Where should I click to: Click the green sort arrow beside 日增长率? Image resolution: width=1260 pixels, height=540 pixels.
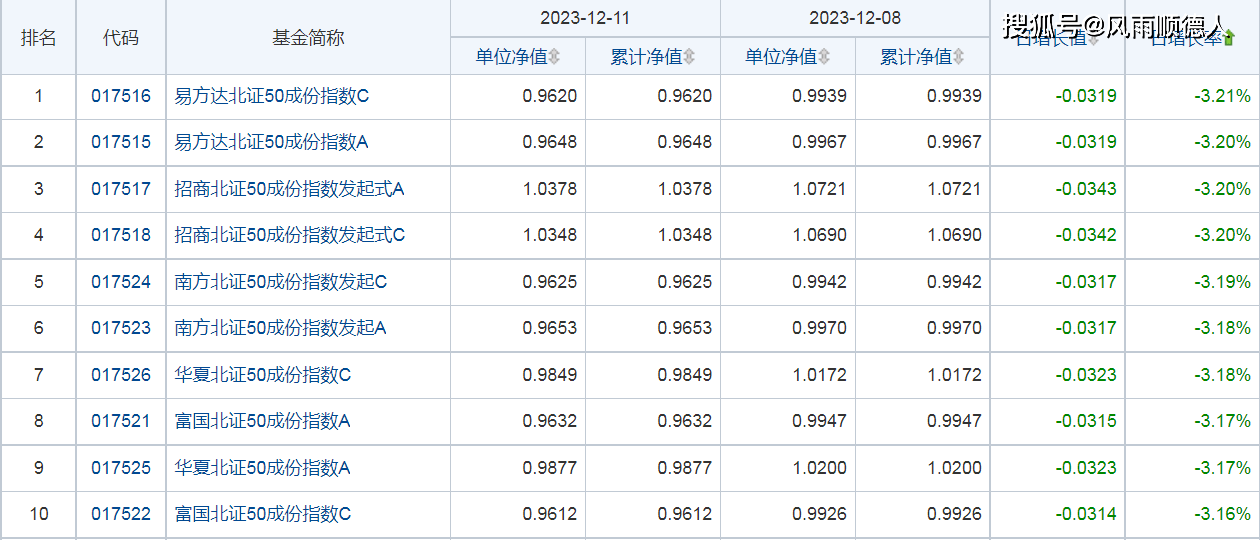tap(1229, 38)
